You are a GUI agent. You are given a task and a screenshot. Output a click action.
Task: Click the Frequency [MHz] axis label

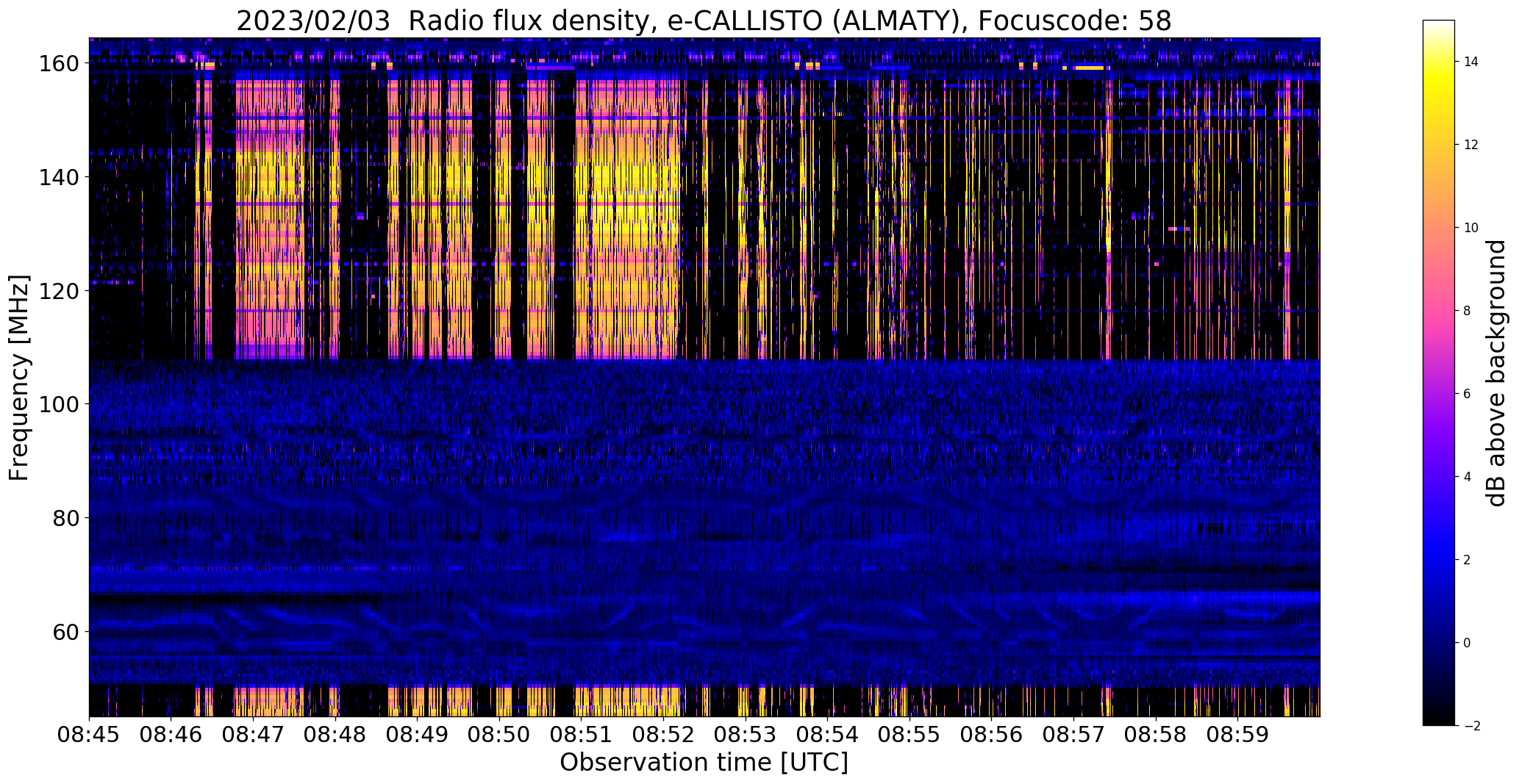click(x=19, y=378)
